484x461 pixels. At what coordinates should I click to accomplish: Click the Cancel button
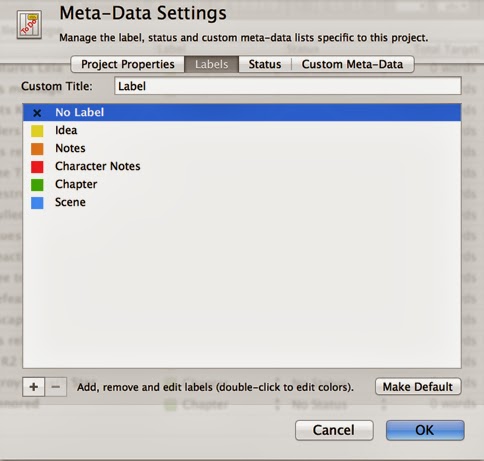pos(334,430)
